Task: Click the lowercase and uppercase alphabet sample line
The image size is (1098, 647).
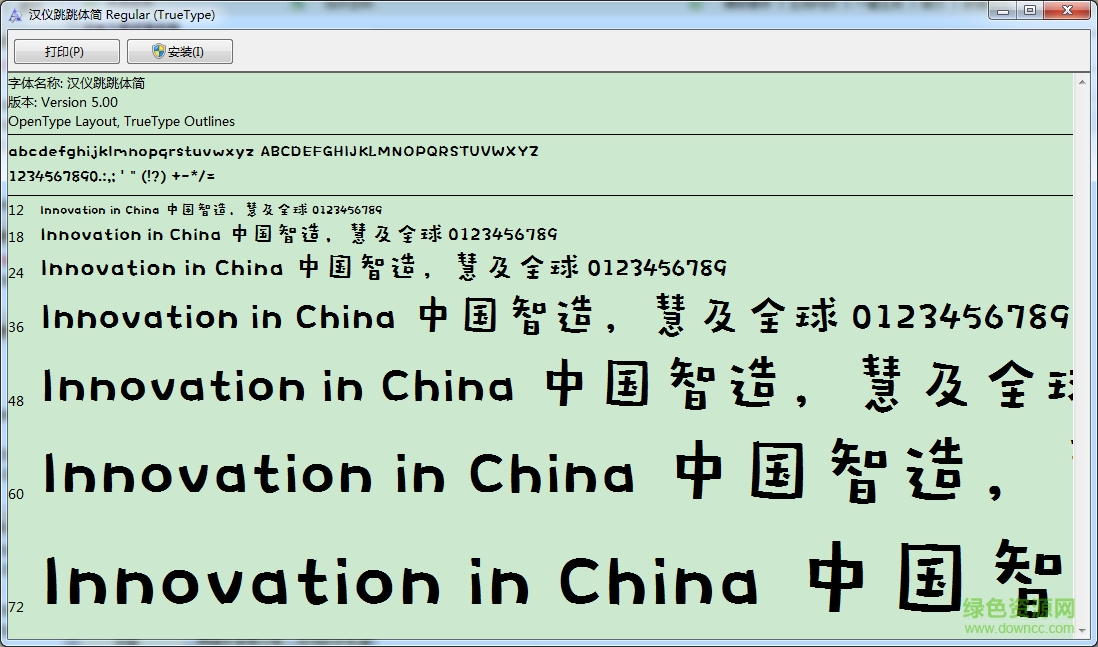Action: point(273,151)
